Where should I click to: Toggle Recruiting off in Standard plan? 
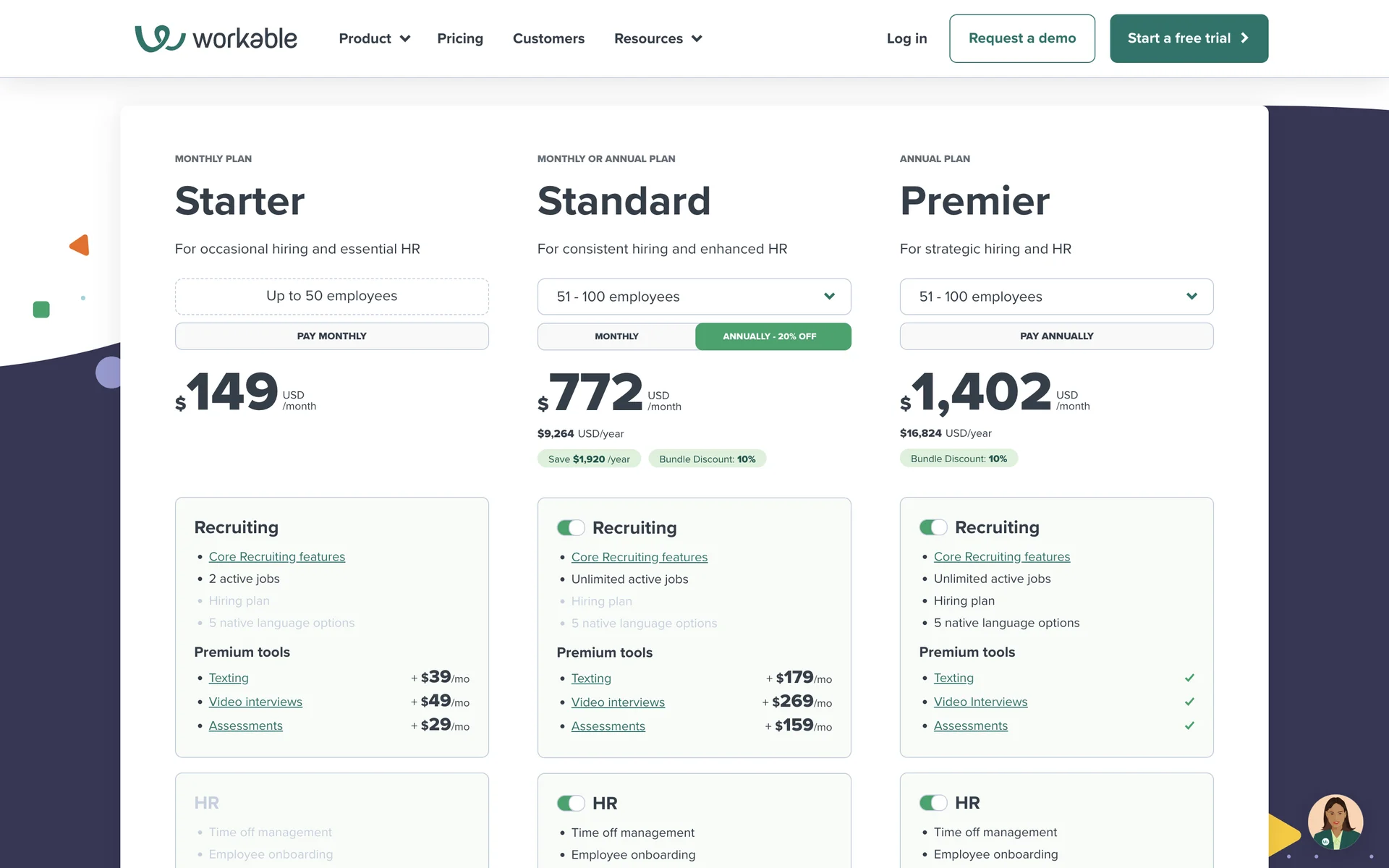[x=571, y=528]
